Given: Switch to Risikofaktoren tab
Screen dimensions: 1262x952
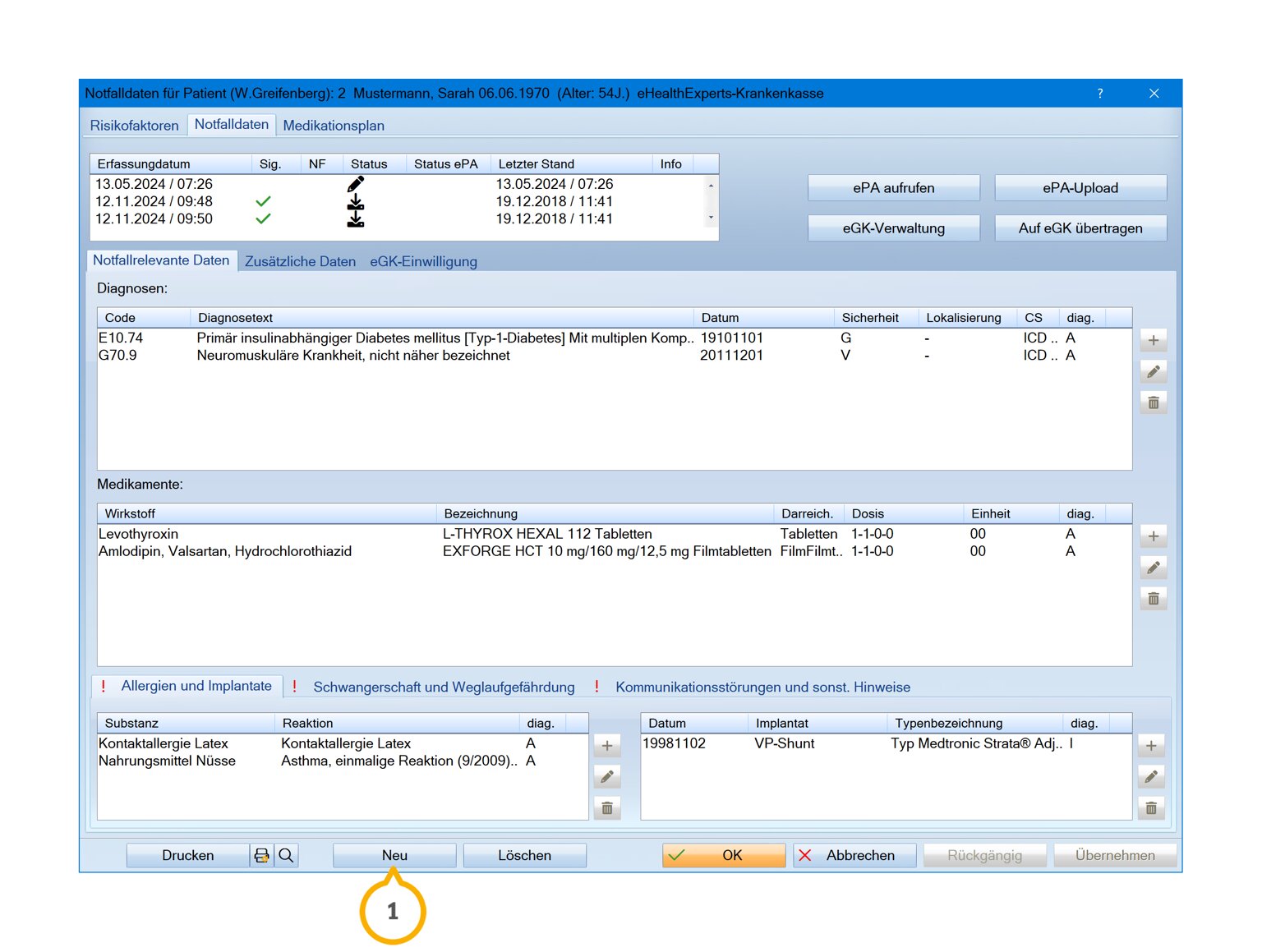Looking at the screenshot, I should [x=134, y=126].
